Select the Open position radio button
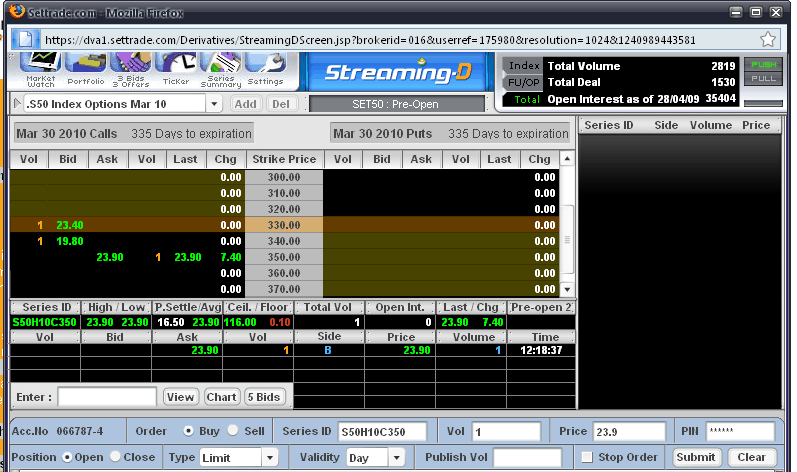The image size is (797, 472). click(x=67, y=457)
